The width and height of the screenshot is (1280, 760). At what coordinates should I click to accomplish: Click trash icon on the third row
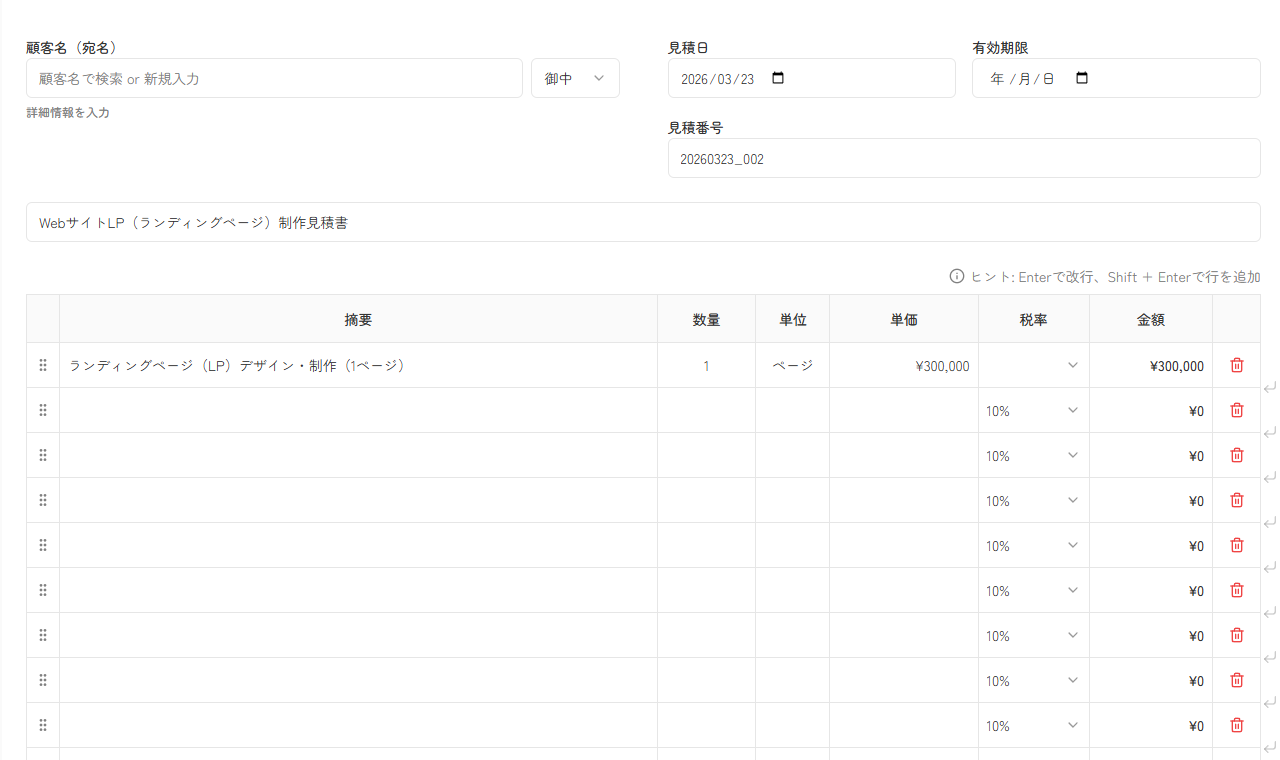point(1236,456)
